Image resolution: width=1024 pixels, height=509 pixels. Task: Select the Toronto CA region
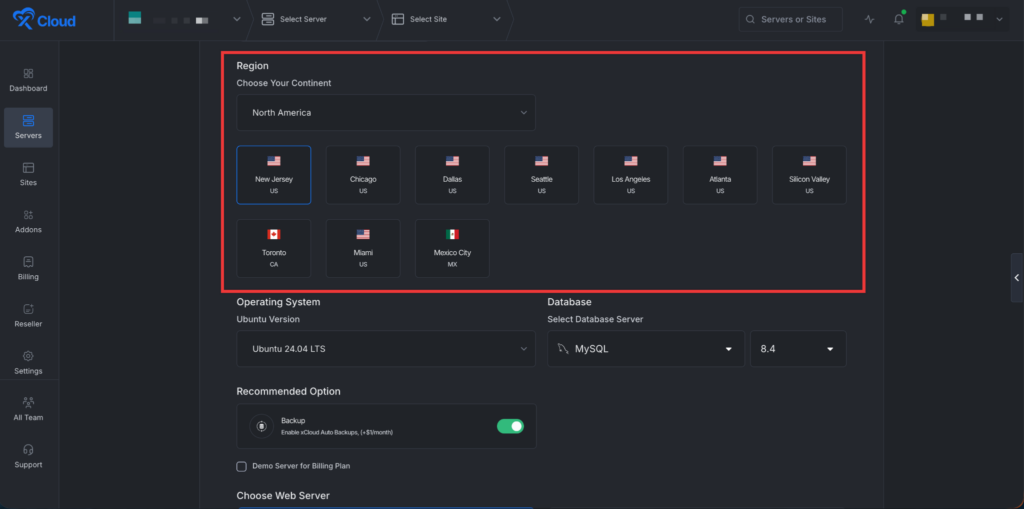click(273, 247)
